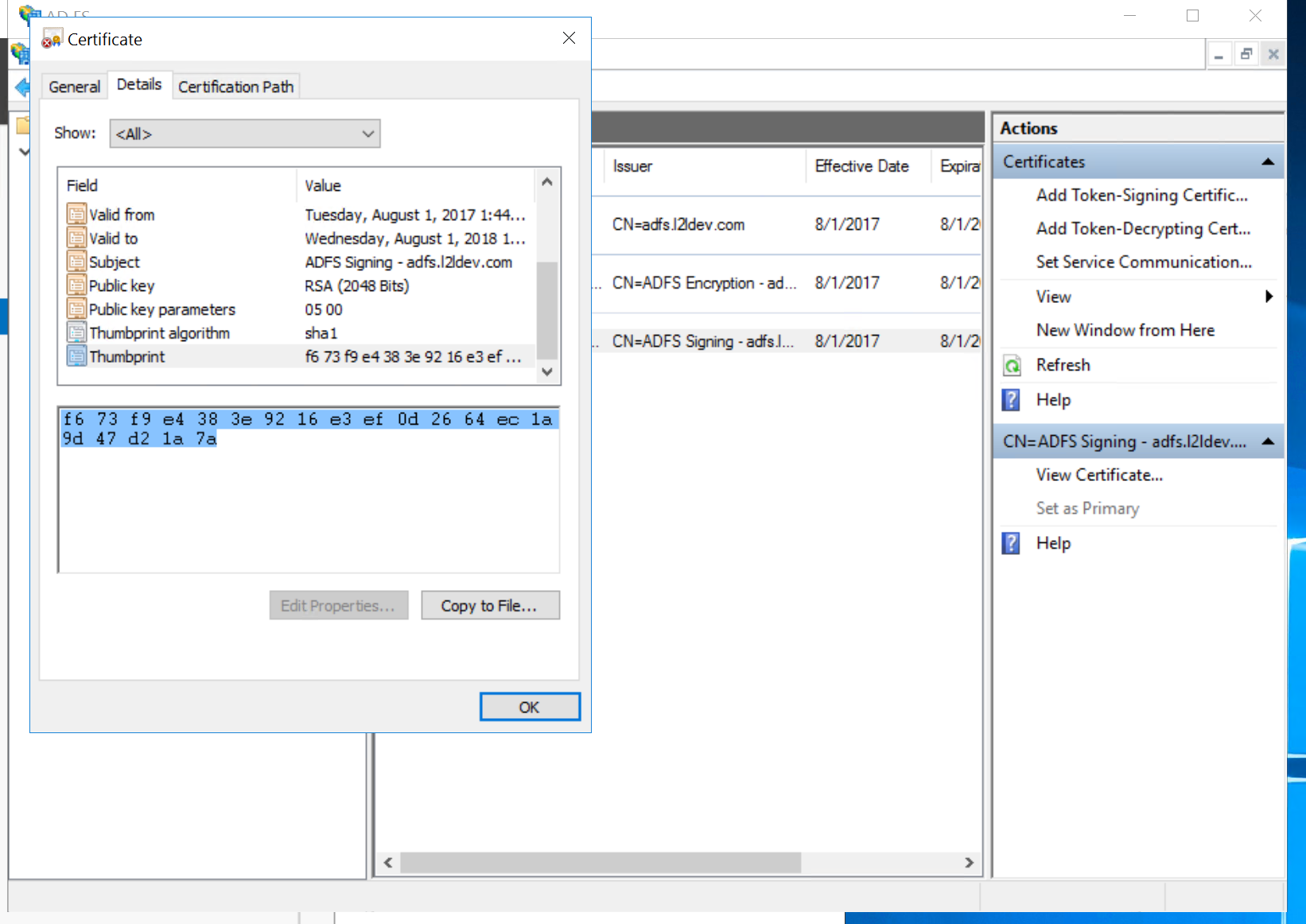The width and height of the screenshot is (1306, 924).
Task: Click the Thumbprint field icon
Action: click(x=76, y=356)
